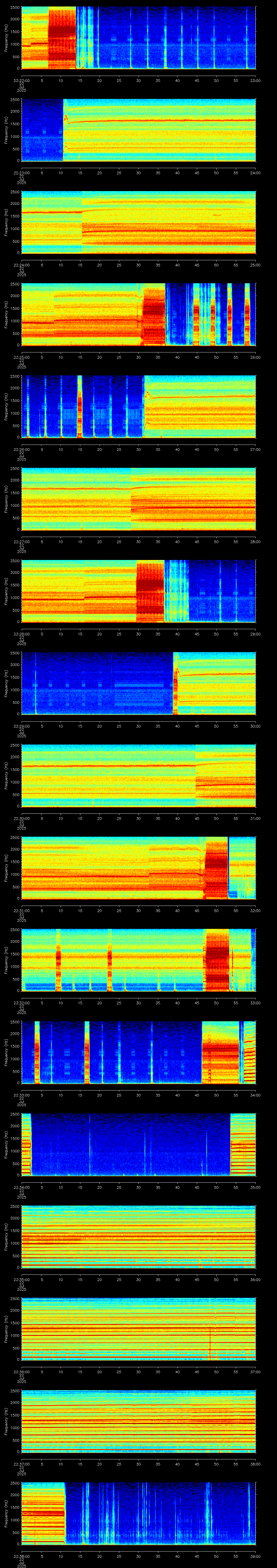Click the 22:22:00 start time label
This screenshot has height=1568, width=277.
(21, 80)
